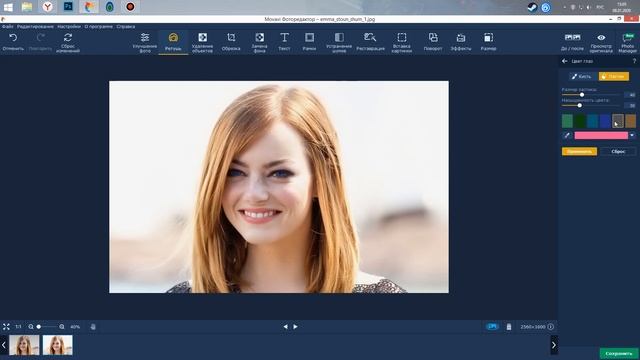Select the Ластик eraser mode

pos(614,76)
